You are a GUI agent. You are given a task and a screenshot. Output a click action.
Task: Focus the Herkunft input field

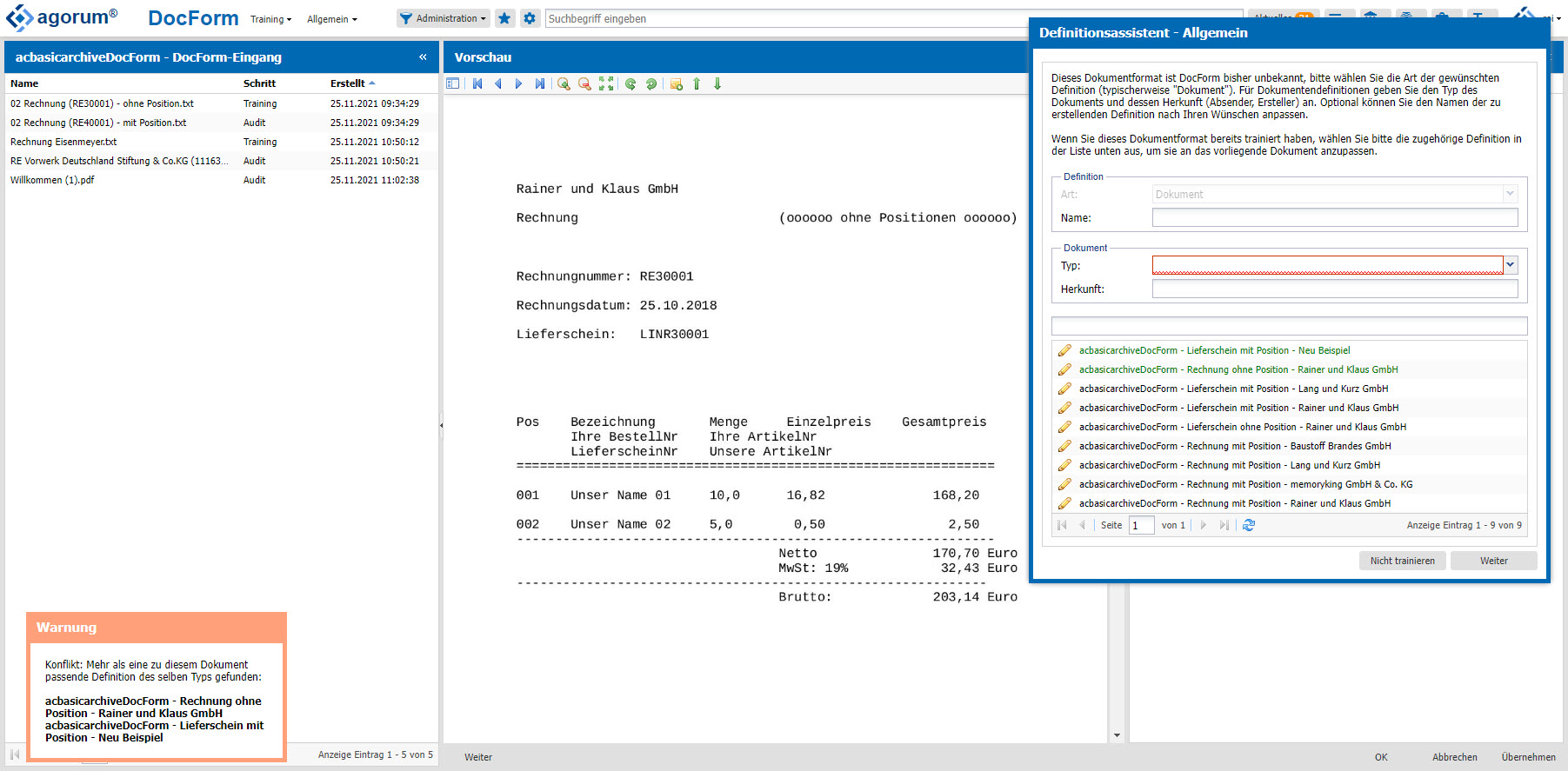(x=1335, y=289)
